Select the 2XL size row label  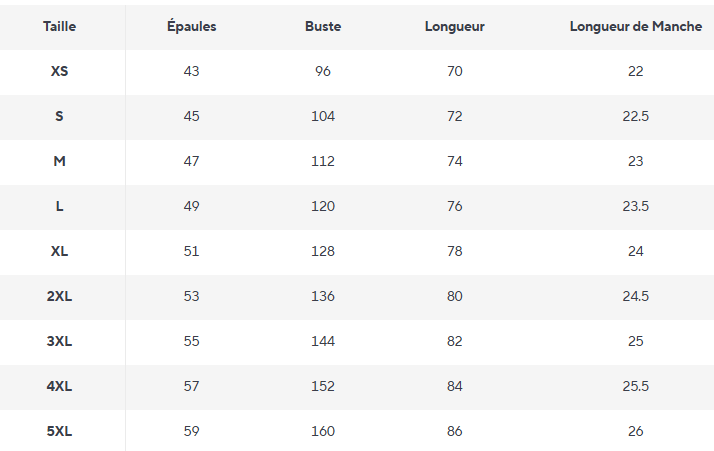[x=59, y=297]
